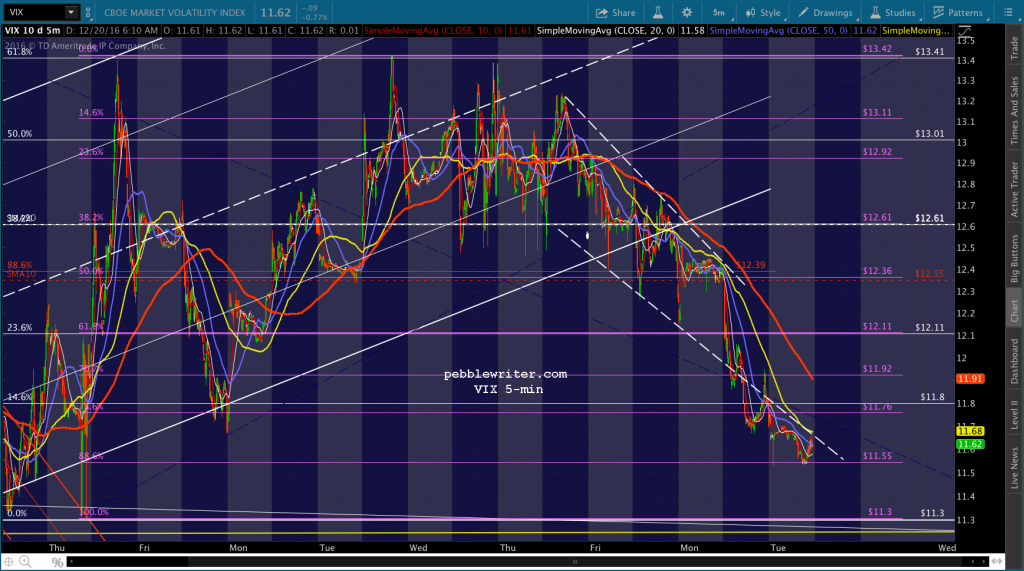Click the magenta $11.92 Fibonacci label
This screenshot has width=1024, height=571.
(877, 368)
